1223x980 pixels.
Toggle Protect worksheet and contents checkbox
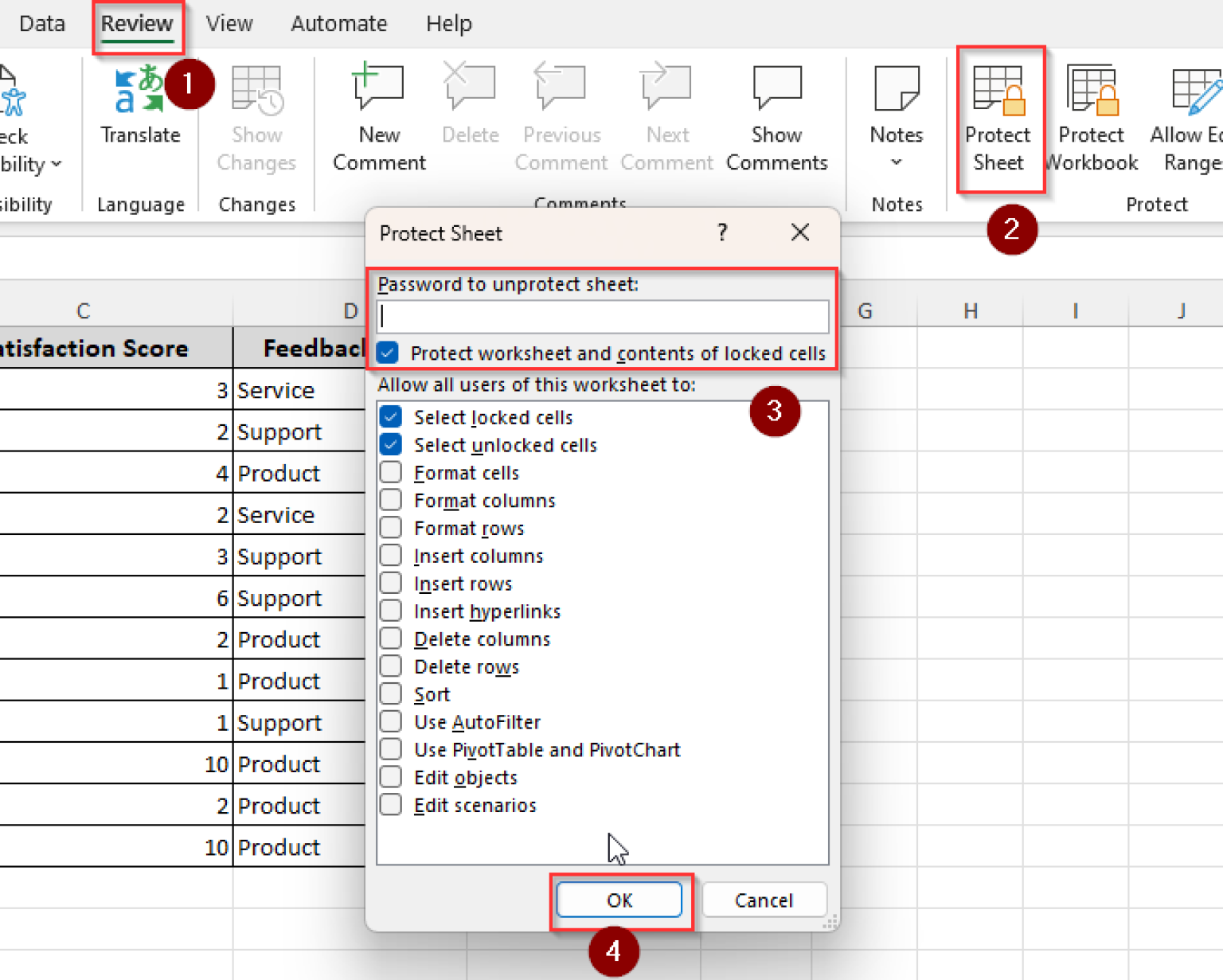click(387, 353)
